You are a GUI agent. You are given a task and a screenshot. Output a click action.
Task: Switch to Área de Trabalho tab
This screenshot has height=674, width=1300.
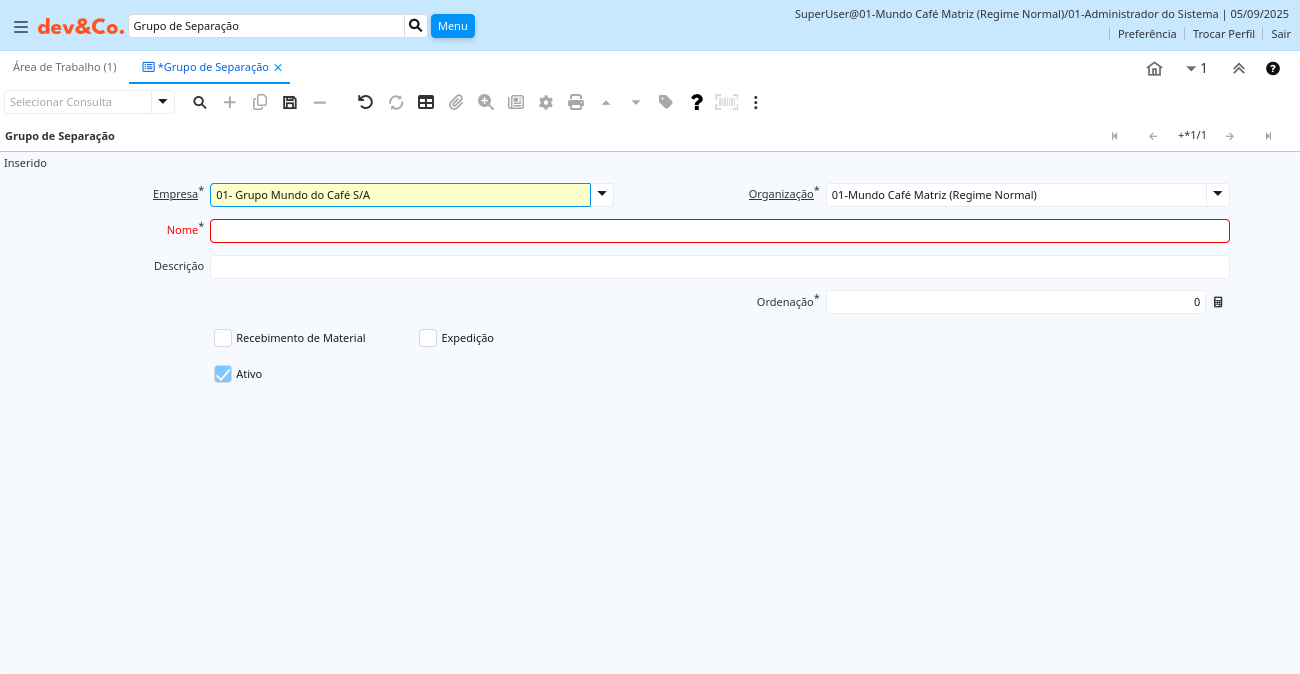pyautogui.click(x=64, y=67)
